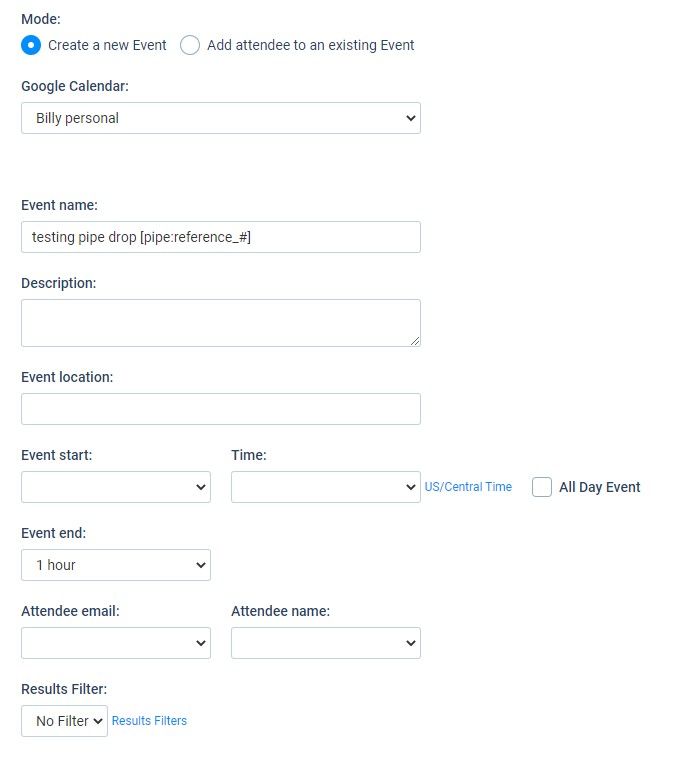Select the Create a new Event radio button
This screenshot has width=674, height=762.
[31, 45]
